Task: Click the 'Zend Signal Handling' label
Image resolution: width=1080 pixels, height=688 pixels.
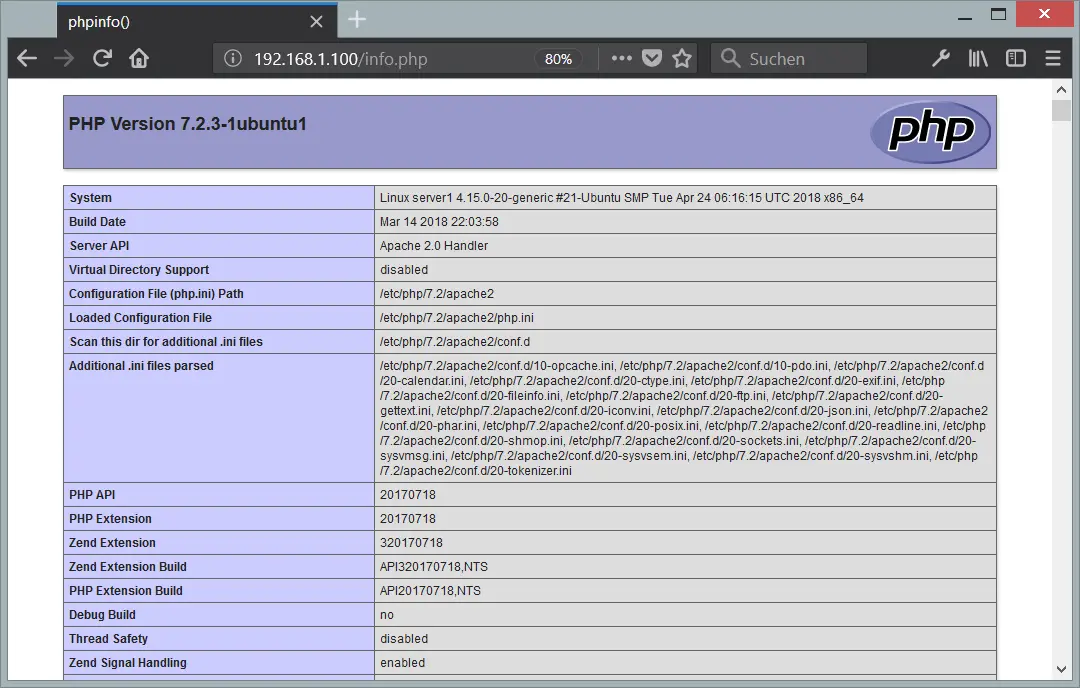Action: click(x=127, y=663)
